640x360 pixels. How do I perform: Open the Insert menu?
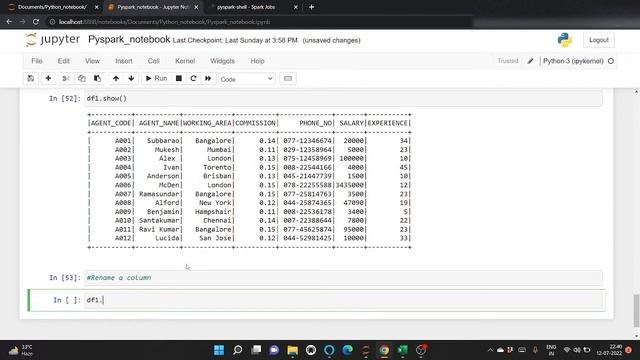(124, 61)
